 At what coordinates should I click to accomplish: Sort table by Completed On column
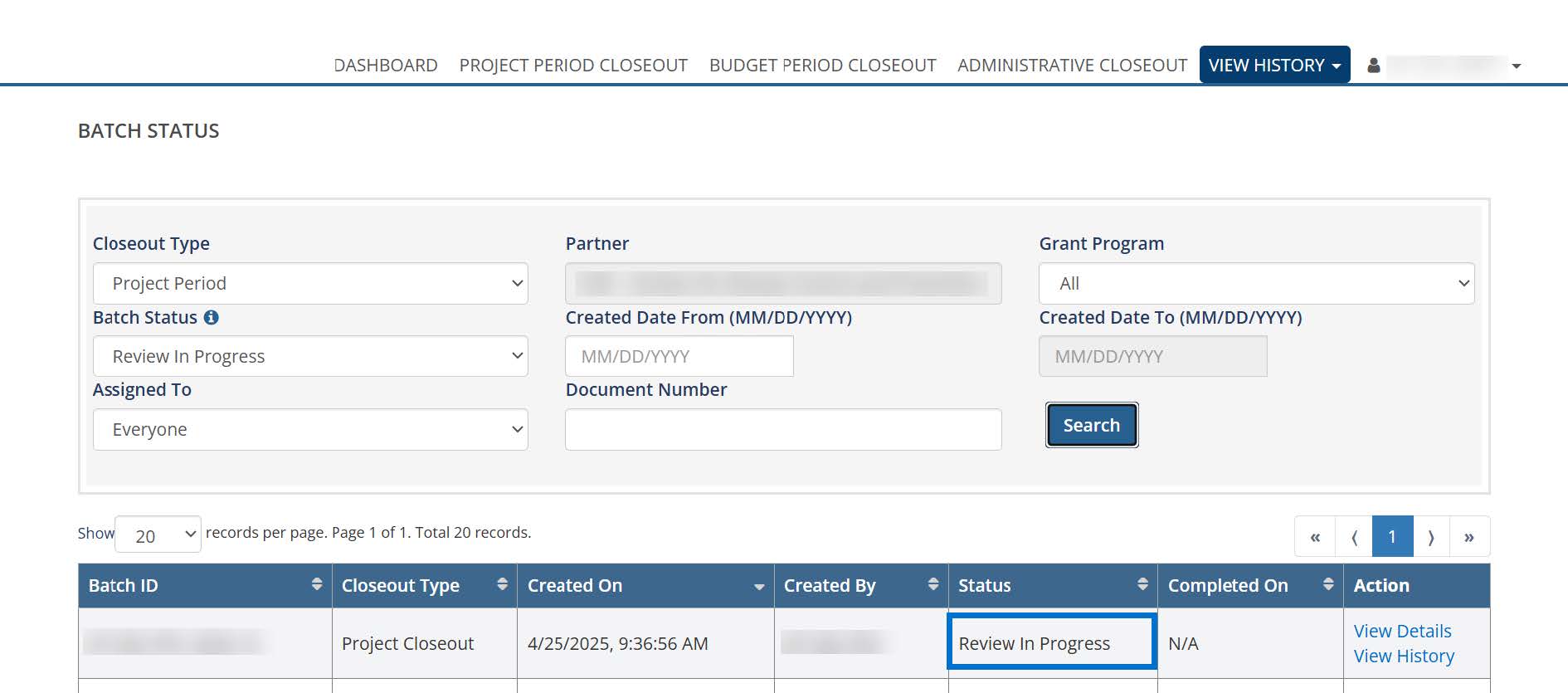1328,585
